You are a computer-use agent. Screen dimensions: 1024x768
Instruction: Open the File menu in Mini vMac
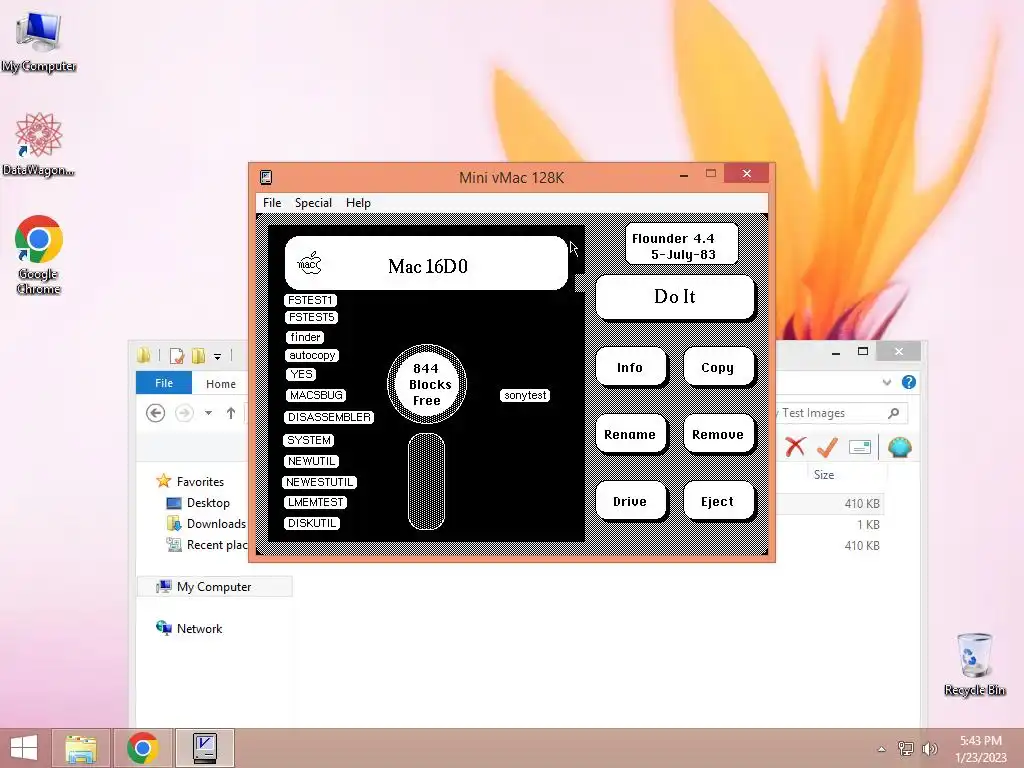click(272, 203)
